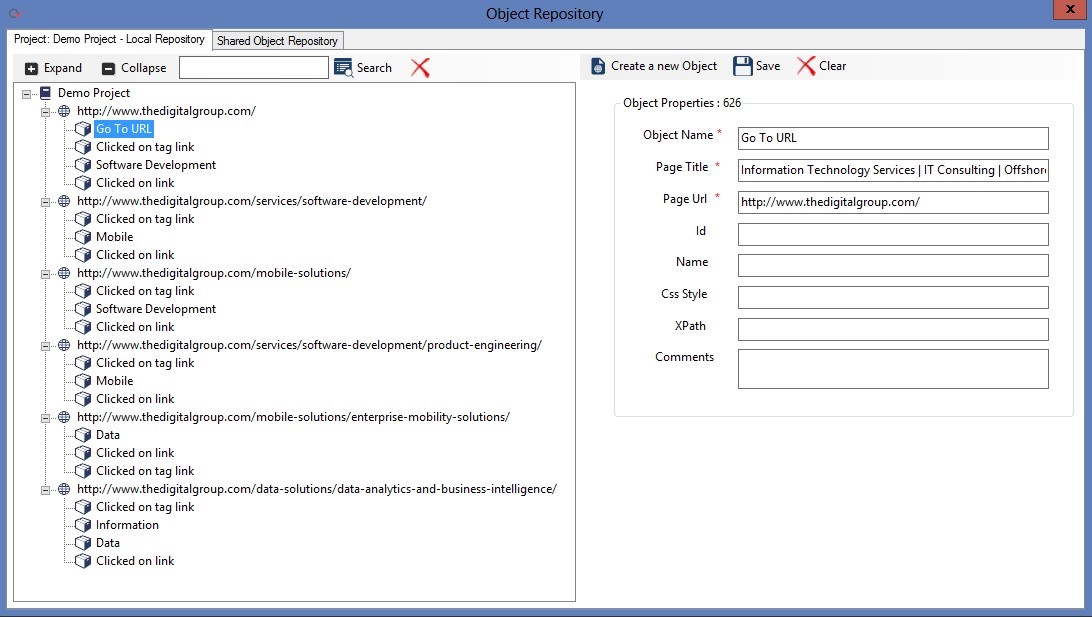Click the globe icon for enterprise-mobility-solutions/ URL
The image size is (1092, 617).
click(64, 417)
